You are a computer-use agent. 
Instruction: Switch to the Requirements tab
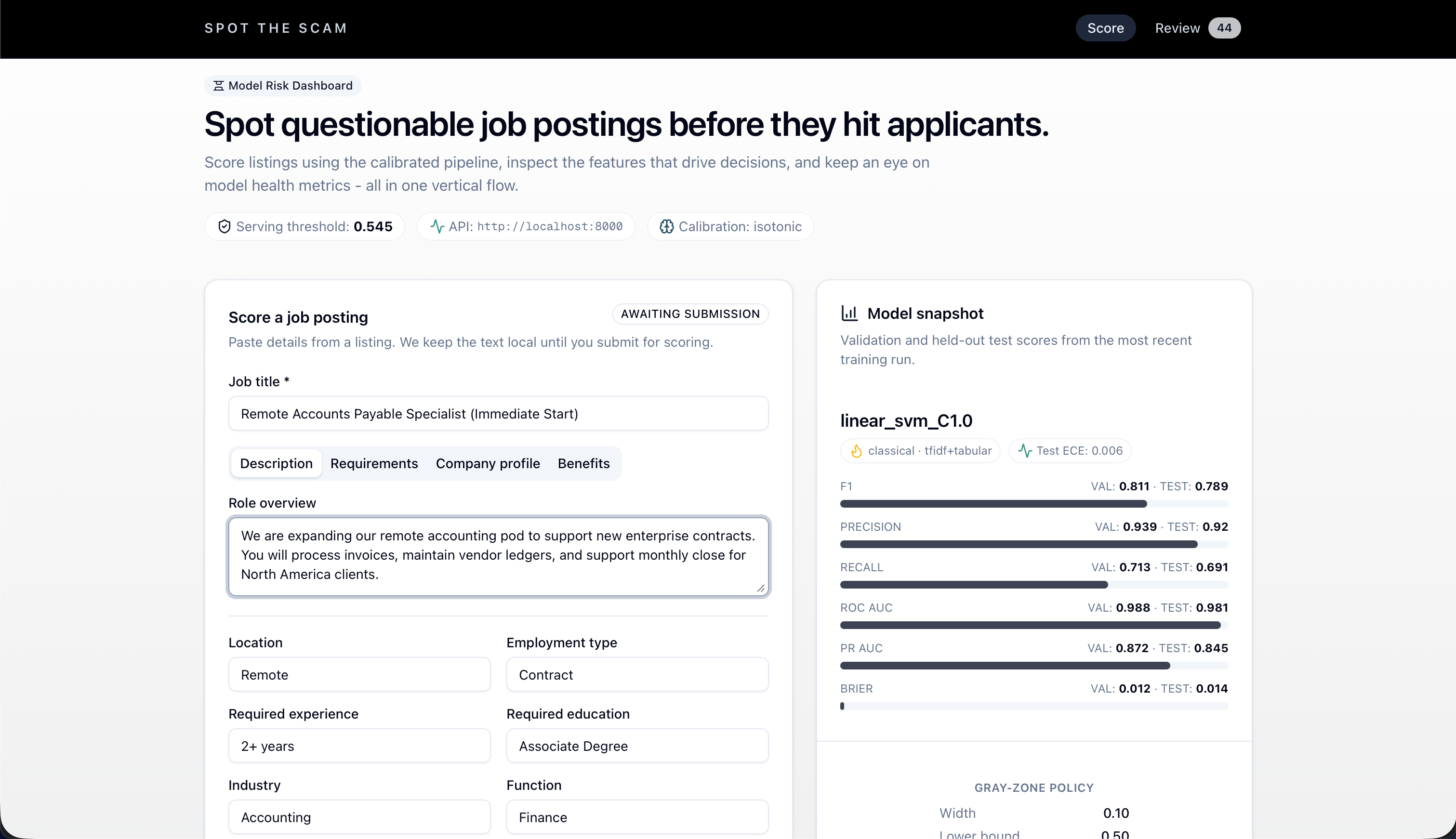(373, 463)
